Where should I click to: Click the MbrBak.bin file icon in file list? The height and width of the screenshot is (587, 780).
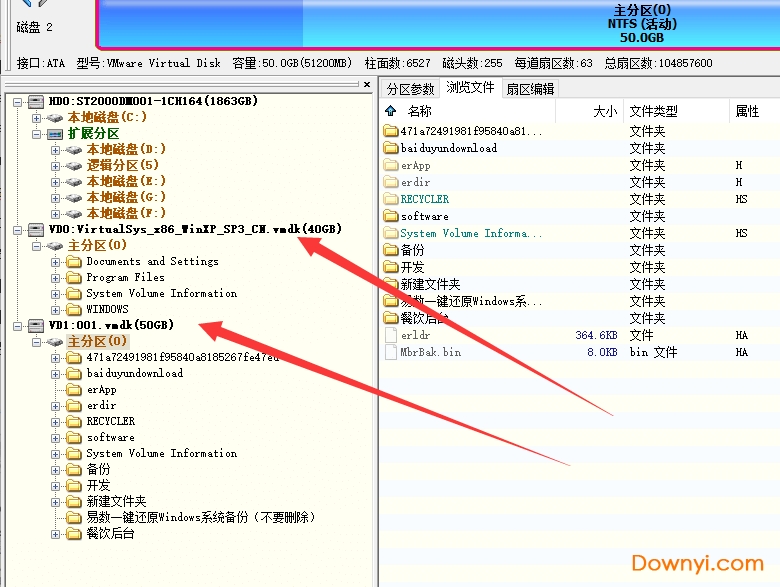coord(391,352)
